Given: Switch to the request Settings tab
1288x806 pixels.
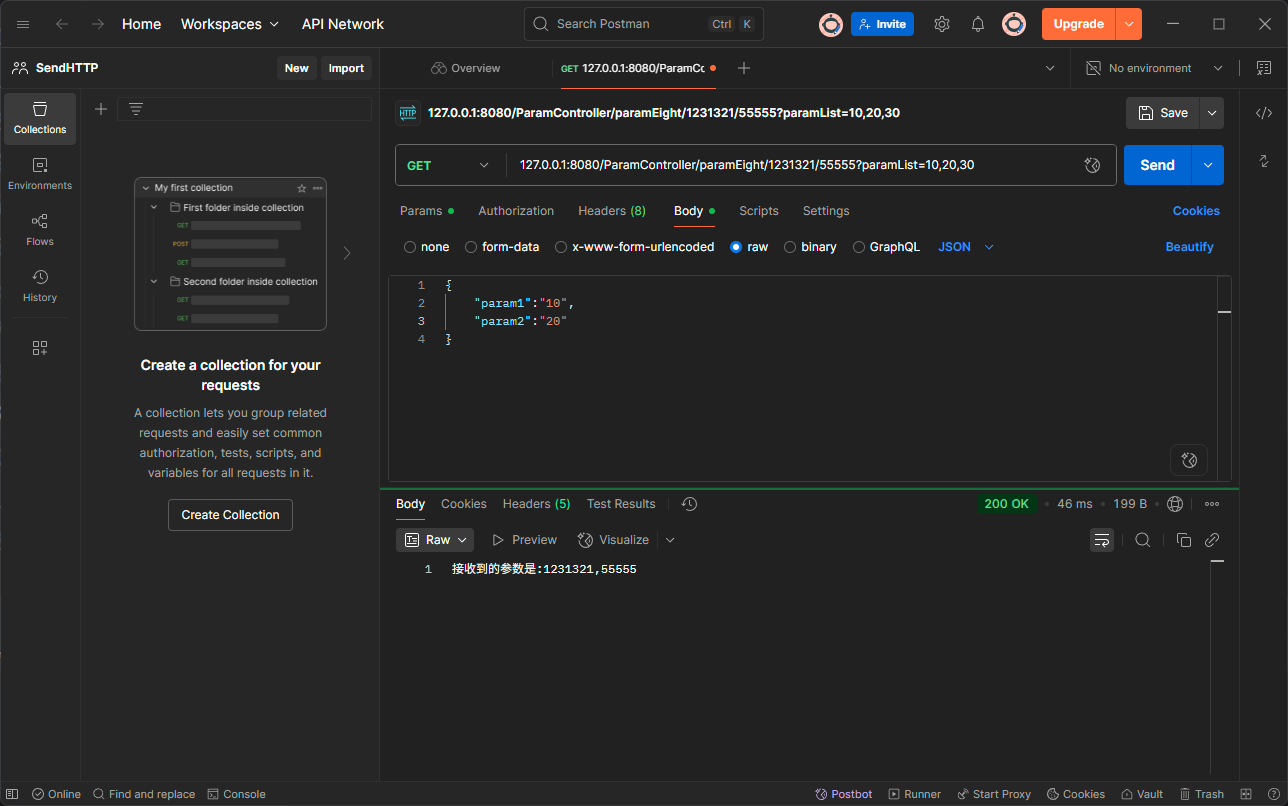Looking at the screenshot, I should coord(826,211).
